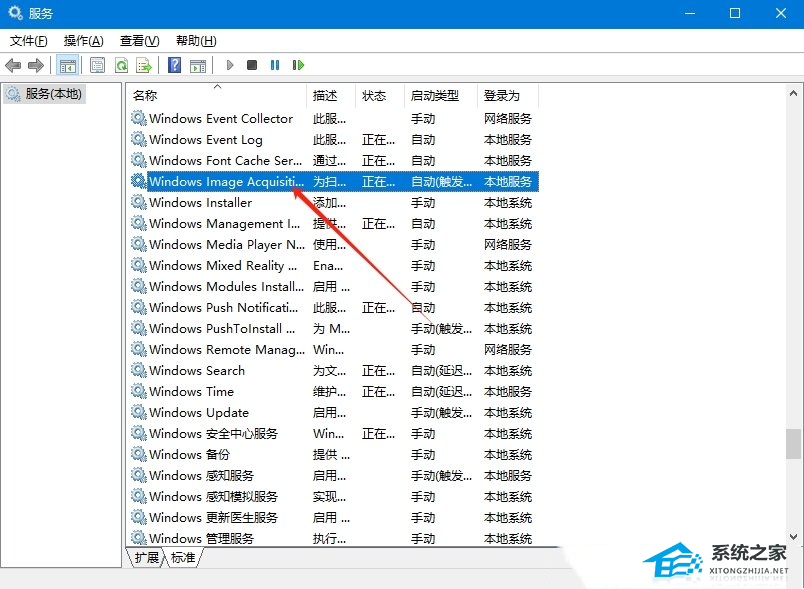
Task: Restart the service with the restart icon
Action: point(298,65)
